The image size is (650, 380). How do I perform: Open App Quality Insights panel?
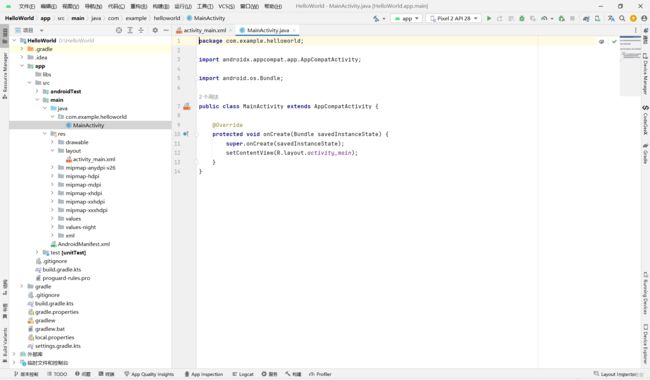pyautogui.click(x=149, y=374)
